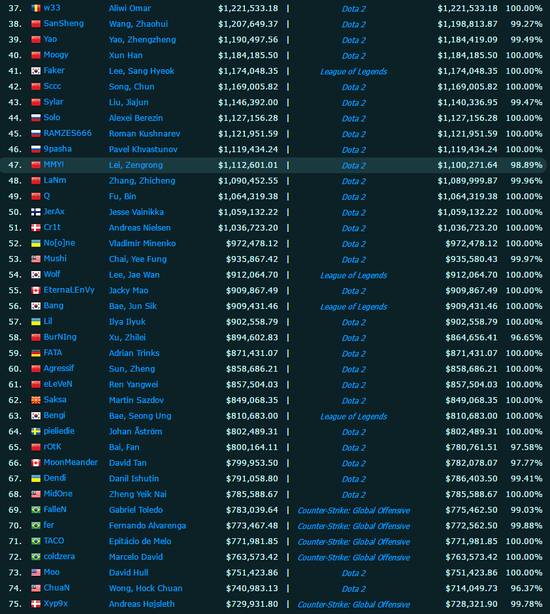
Task: Open the TACO player profile
Action: (54, 540)
